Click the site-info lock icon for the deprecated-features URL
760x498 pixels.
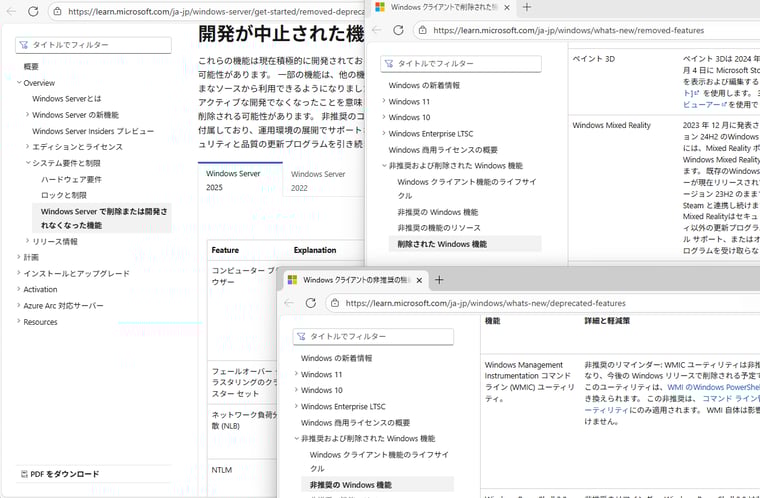click(333, 302)
